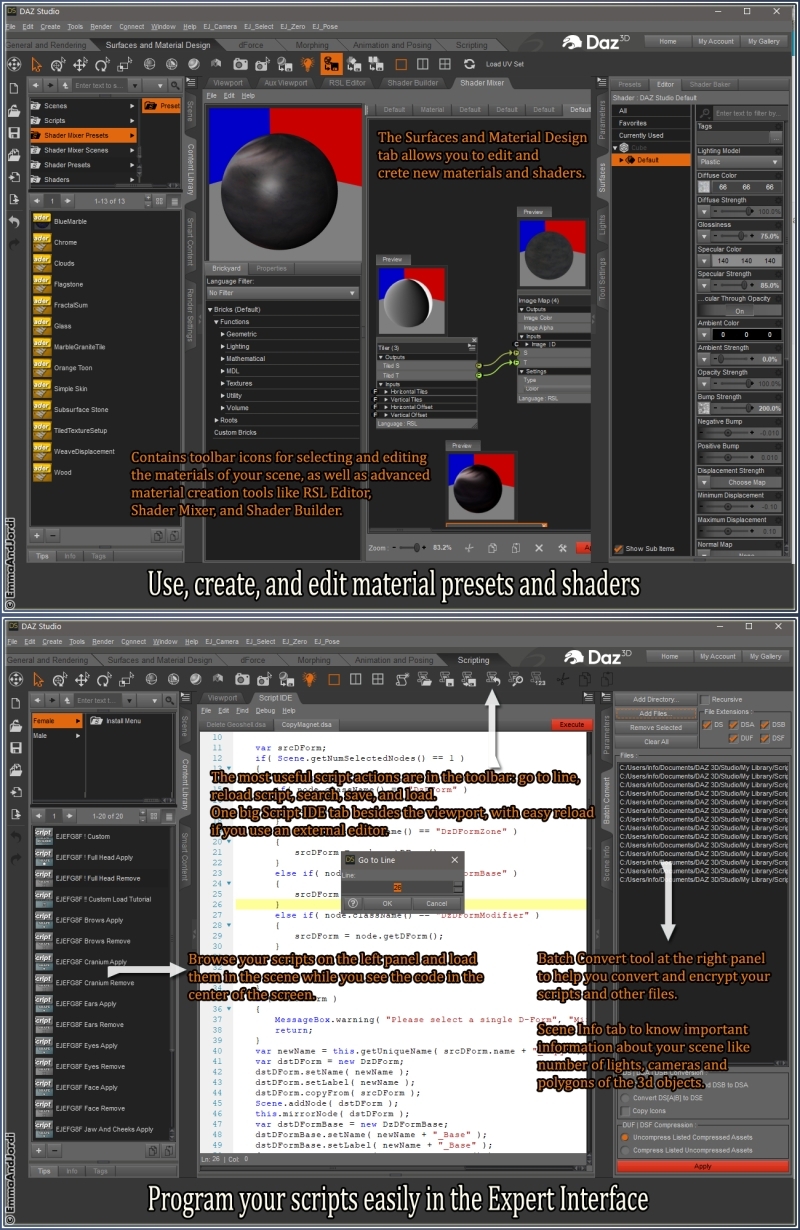The width and height of the screenshot is (800, 1230).
Task: Click light bulb icon in Shader Mixer window toolbar
Action: click(x=308, y=64)
